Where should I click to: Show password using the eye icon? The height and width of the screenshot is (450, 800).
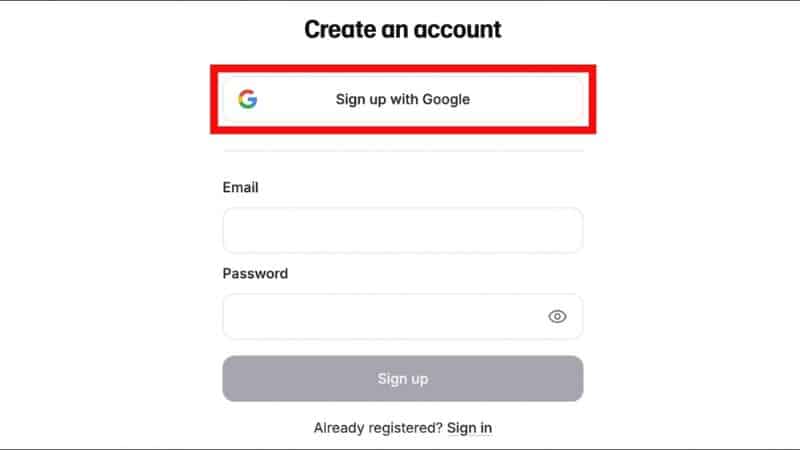[557, 316]
